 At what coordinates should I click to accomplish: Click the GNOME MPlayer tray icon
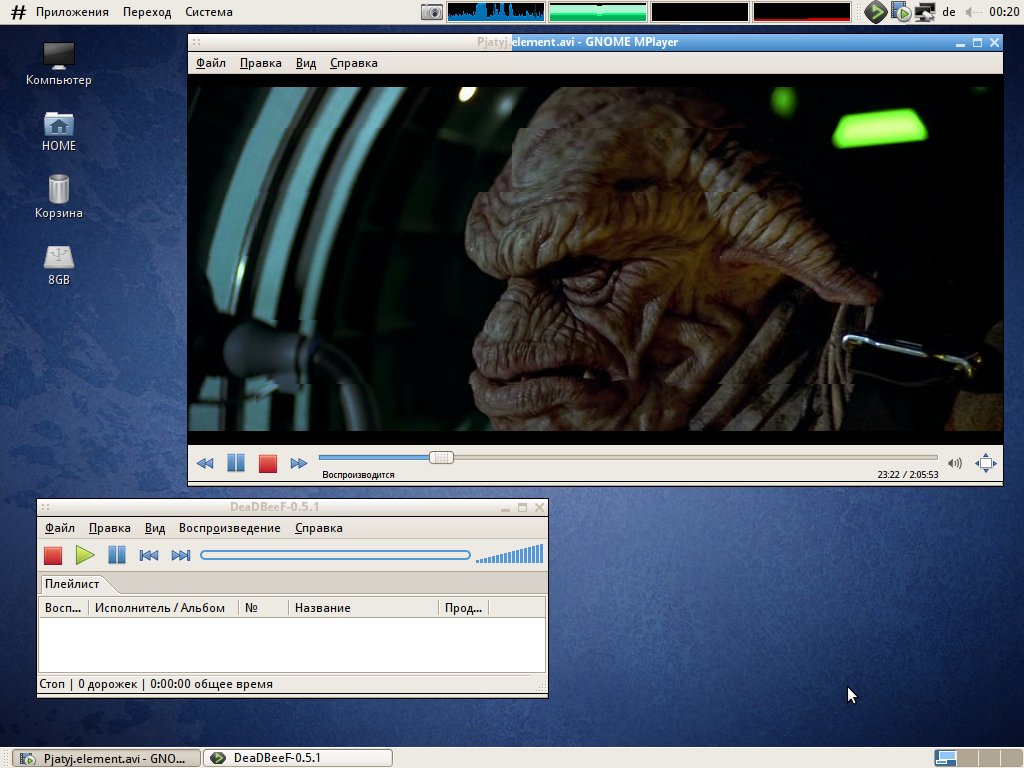coord(901,12)
